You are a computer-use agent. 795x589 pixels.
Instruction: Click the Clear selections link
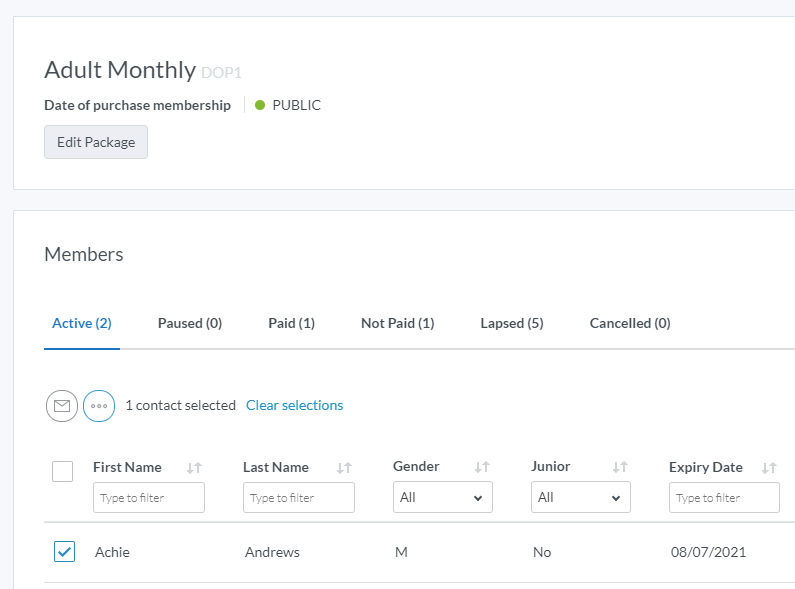tap(294, 405)
